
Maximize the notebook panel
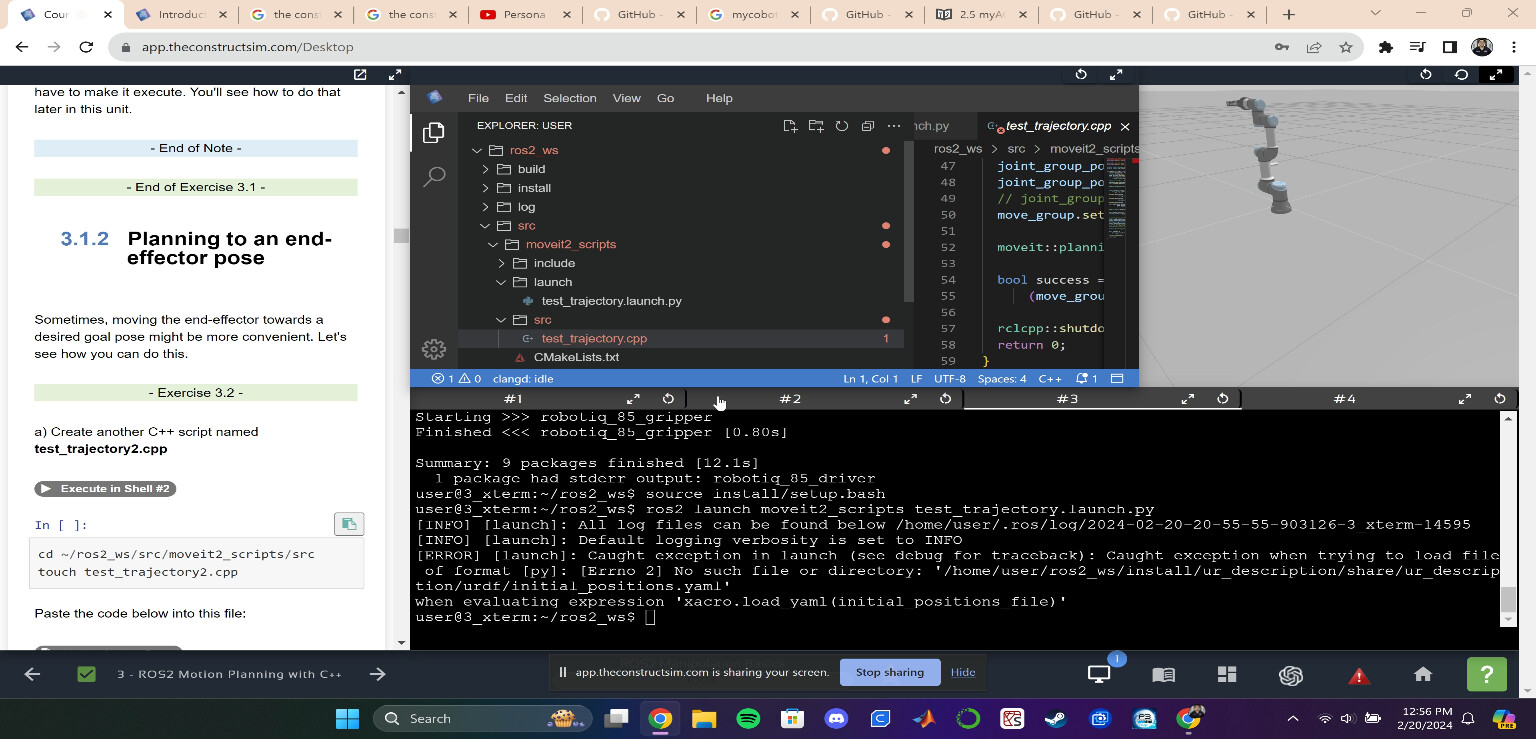395,75
